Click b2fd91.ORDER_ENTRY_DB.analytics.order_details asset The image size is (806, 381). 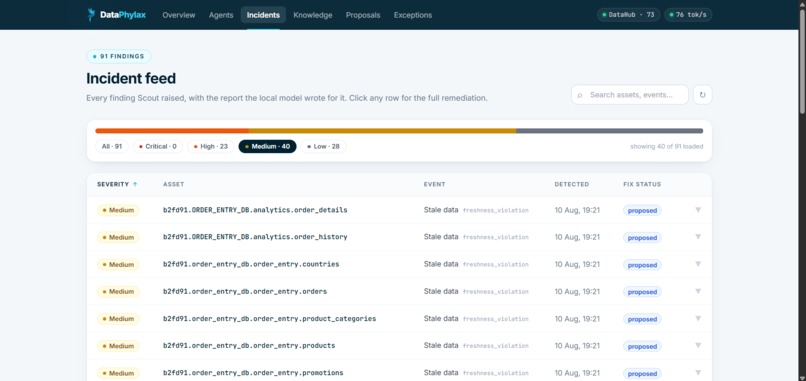click(255, 210)
